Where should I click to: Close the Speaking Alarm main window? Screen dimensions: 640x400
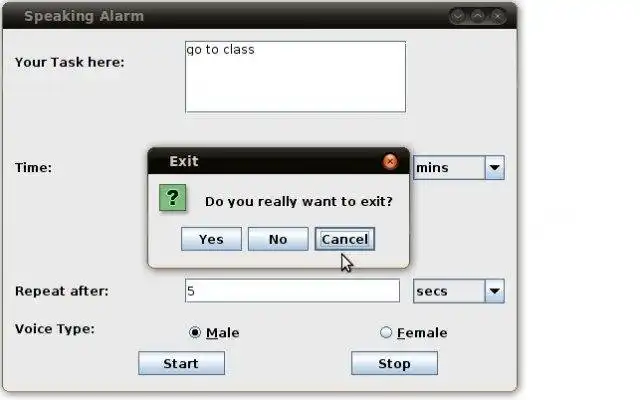coord(498,16)
